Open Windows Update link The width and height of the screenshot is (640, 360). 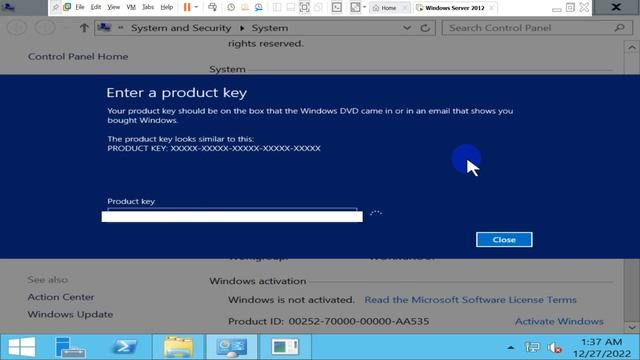pyautogui.click(x=70, y=314)
